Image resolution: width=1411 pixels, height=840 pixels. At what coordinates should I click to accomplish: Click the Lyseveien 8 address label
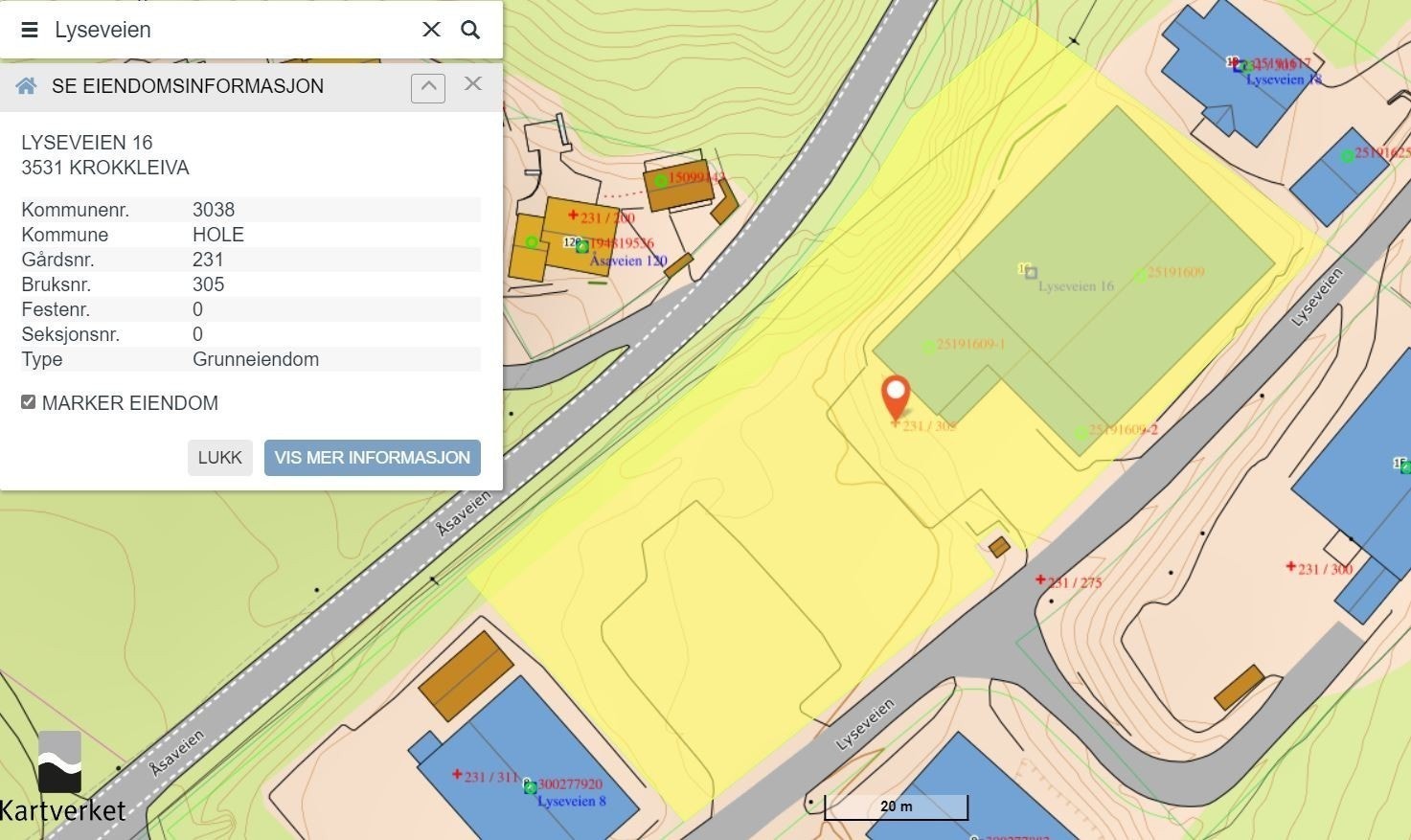click(x=572, y=801)
